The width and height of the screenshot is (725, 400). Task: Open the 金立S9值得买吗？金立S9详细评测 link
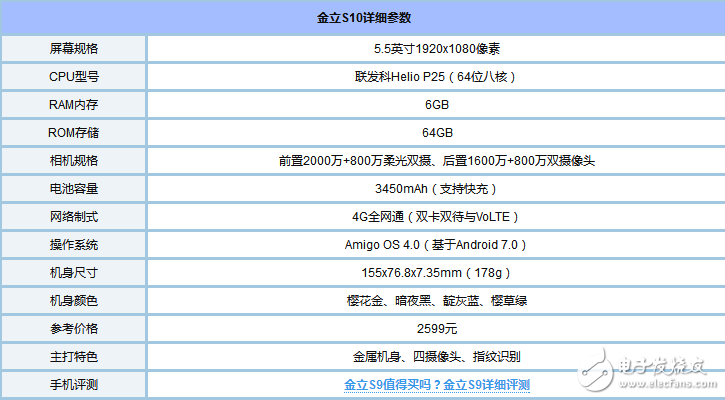point(436,384)
